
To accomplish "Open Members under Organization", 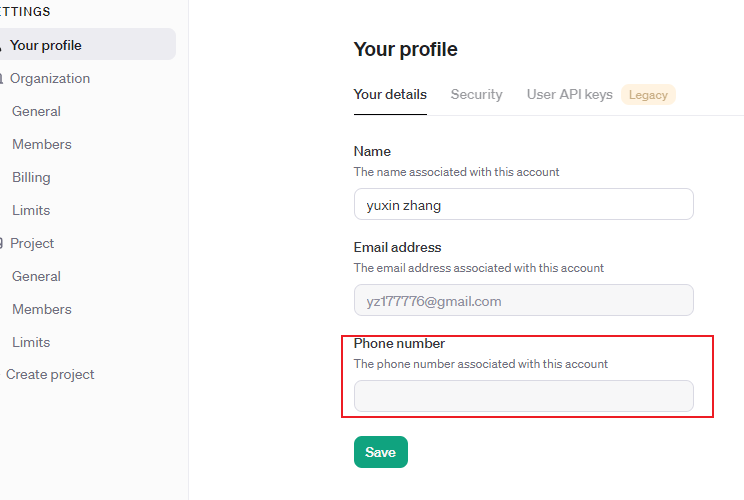I will point(42,144).
